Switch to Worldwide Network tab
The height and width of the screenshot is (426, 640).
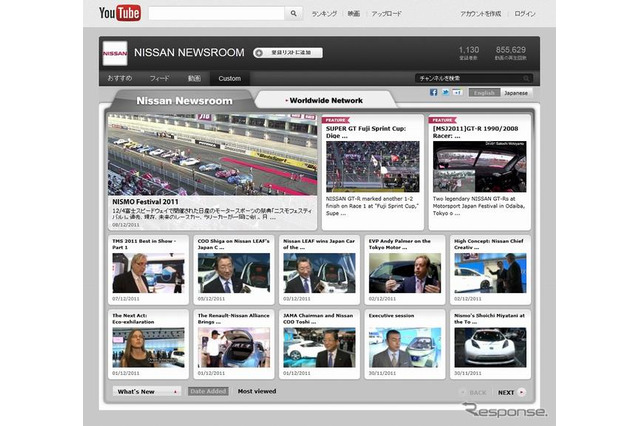tap(326, 100)
